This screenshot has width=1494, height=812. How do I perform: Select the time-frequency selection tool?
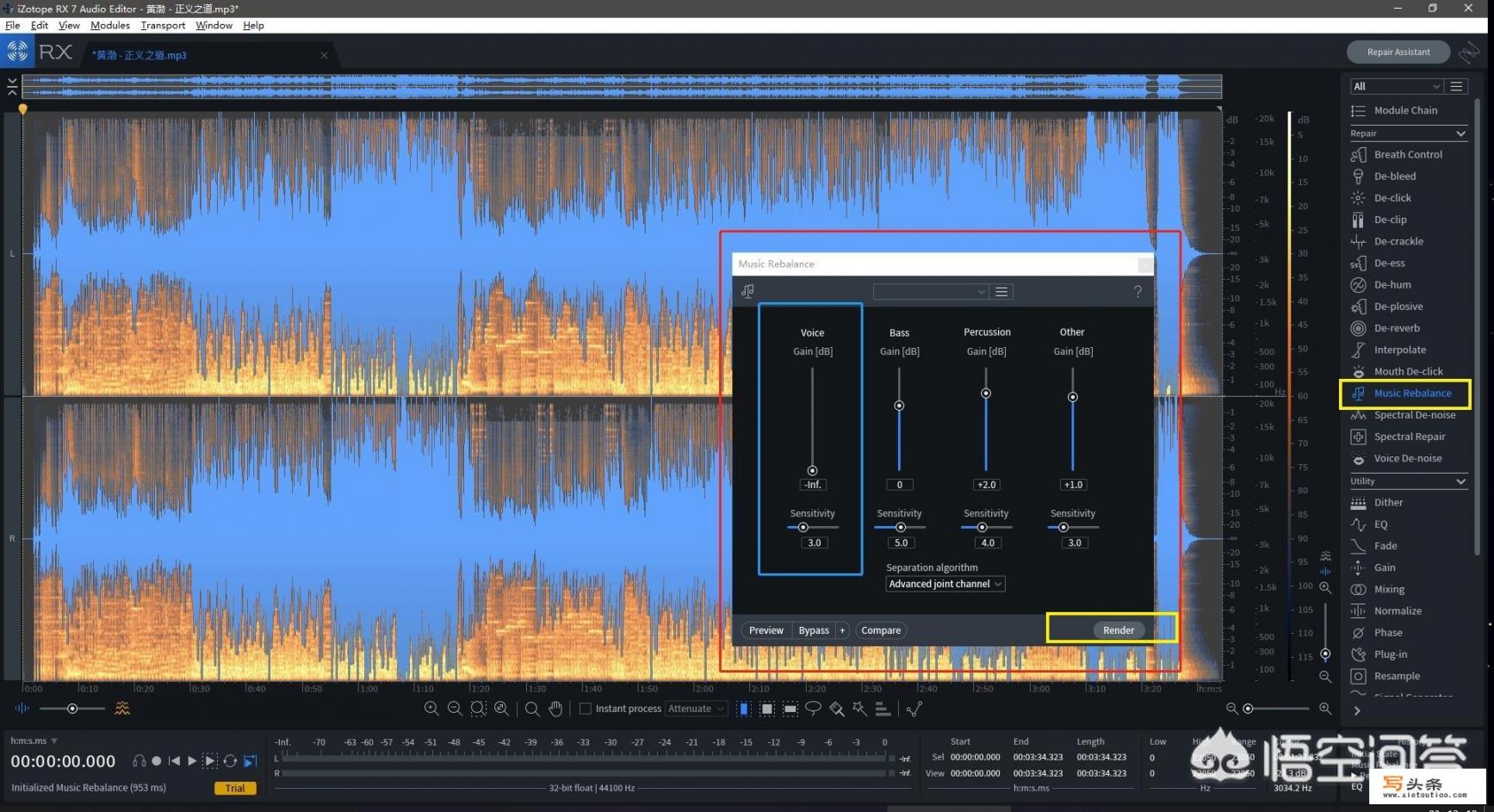(767, 709)
